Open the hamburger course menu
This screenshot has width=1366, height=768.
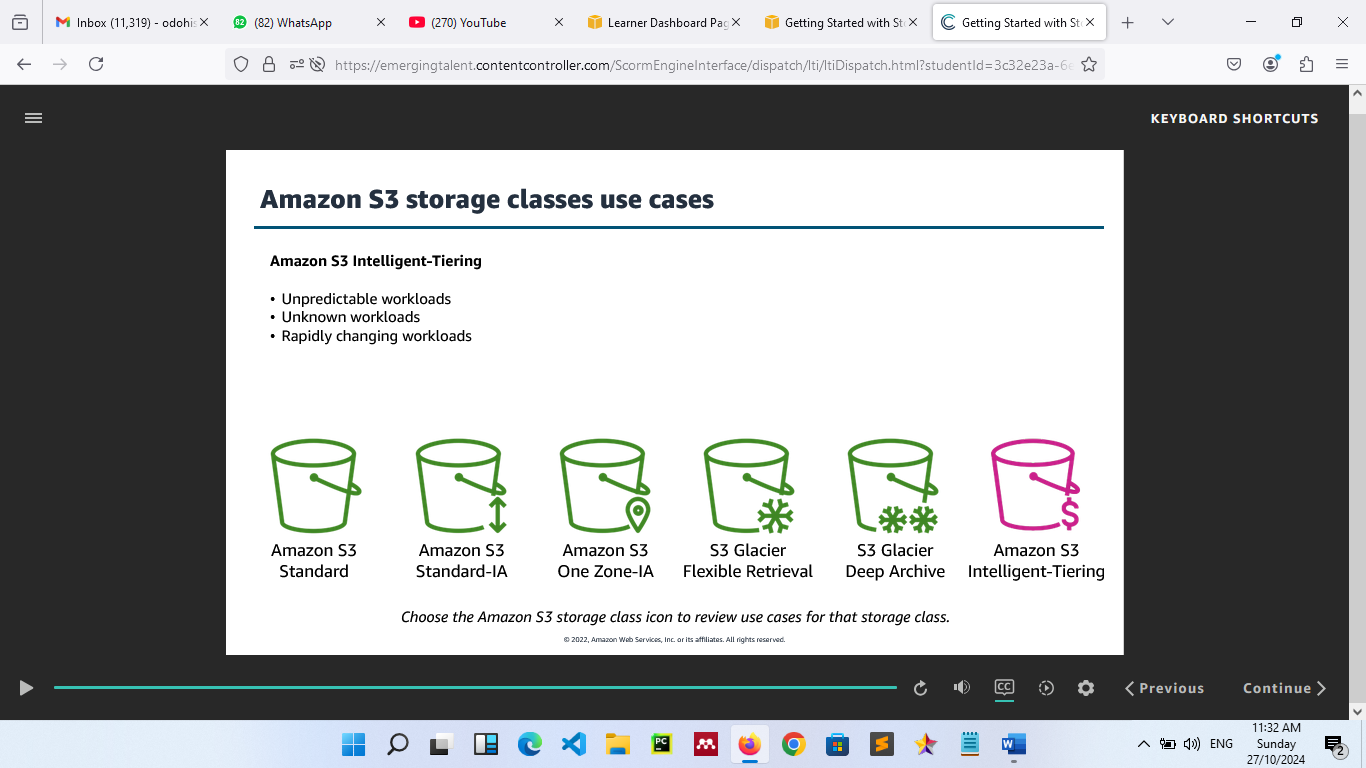33,118
